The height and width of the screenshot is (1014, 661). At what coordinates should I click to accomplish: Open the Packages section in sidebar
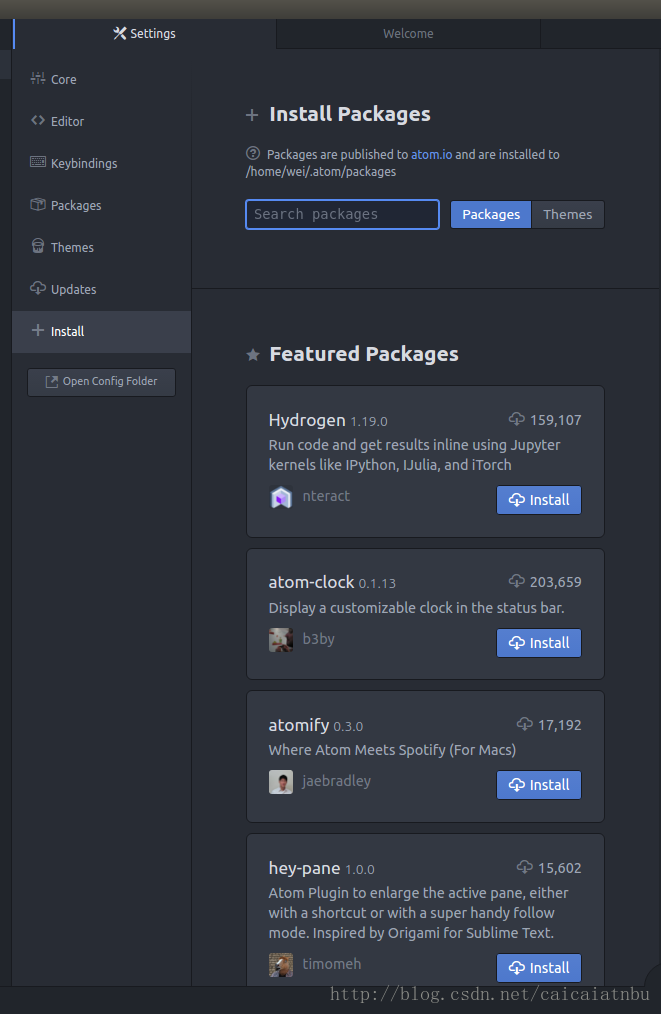click(x=76, y=205)
